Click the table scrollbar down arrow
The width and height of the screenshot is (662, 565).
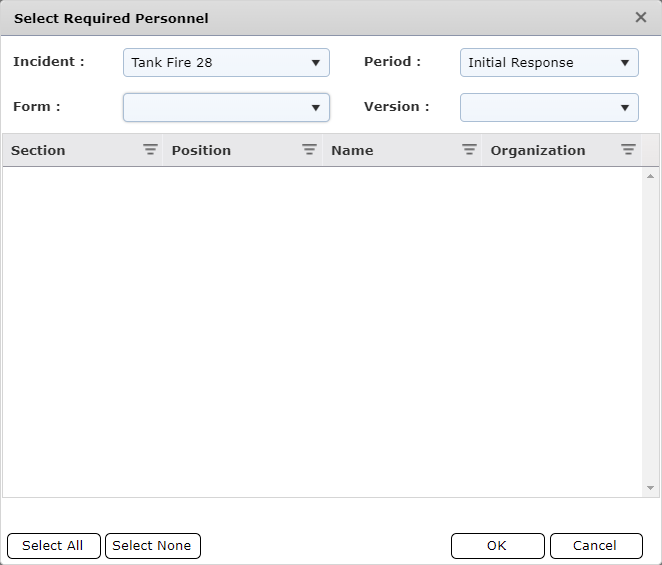[650, 488]
